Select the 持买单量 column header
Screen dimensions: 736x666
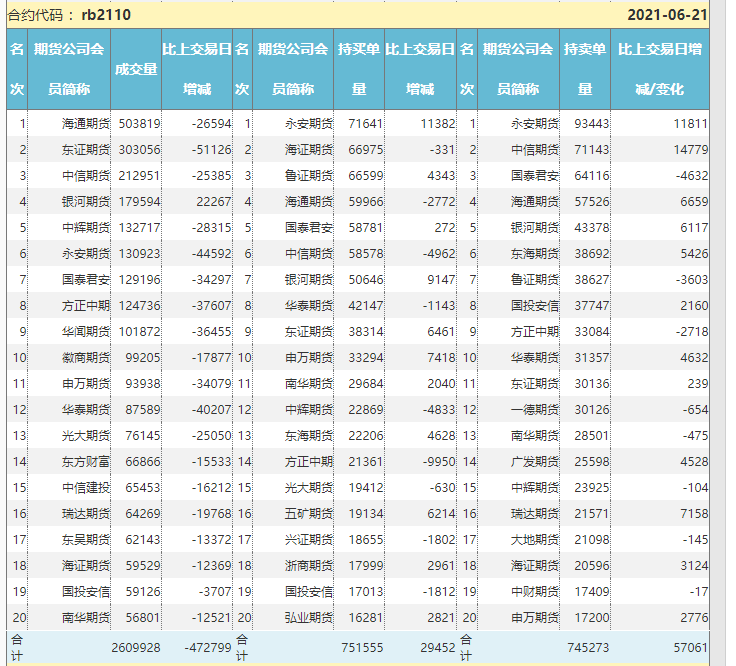(358, 69)
